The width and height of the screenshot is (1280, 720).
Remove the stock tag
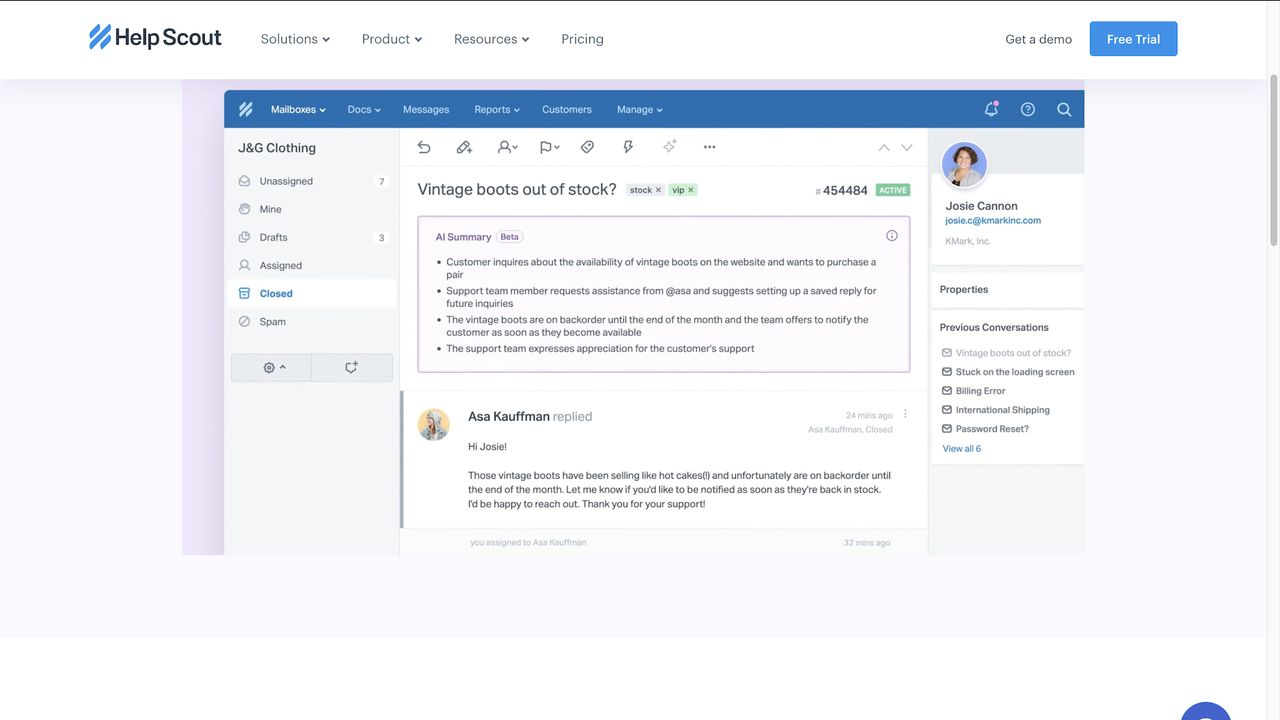658,190
